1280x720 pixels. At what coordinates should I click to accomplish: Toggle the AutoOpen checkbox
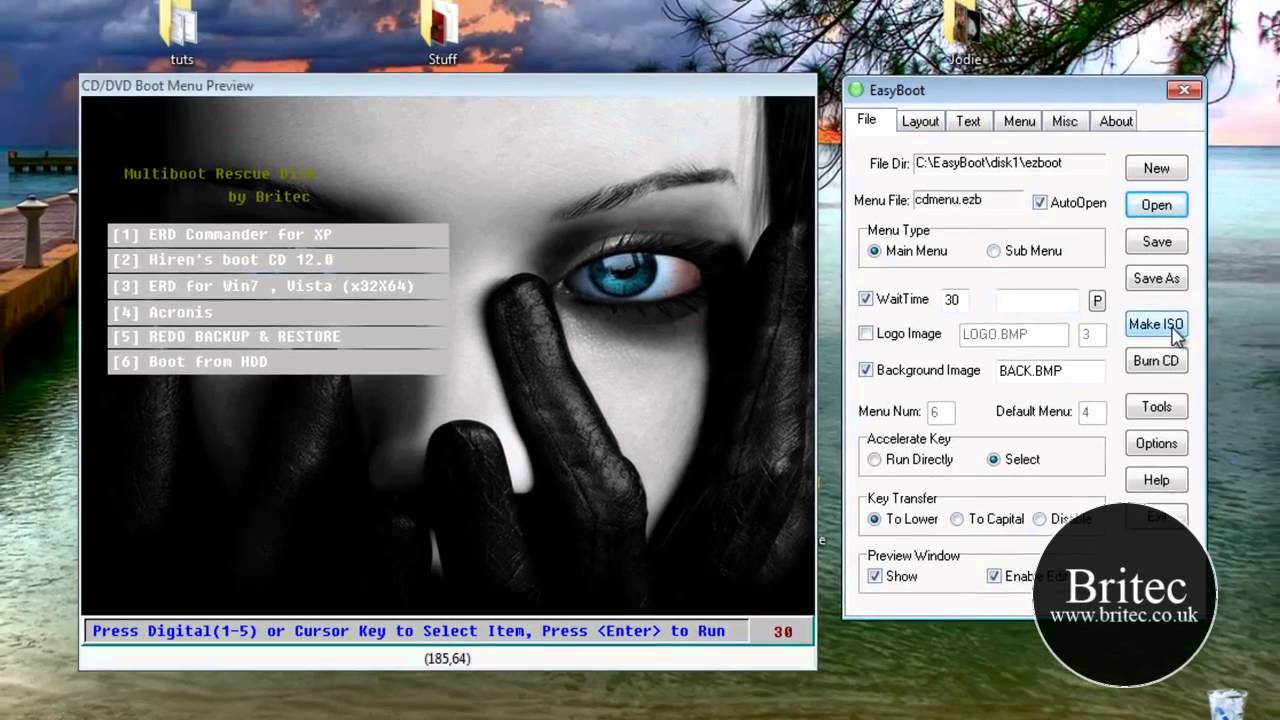click(x=1040, y=202)
